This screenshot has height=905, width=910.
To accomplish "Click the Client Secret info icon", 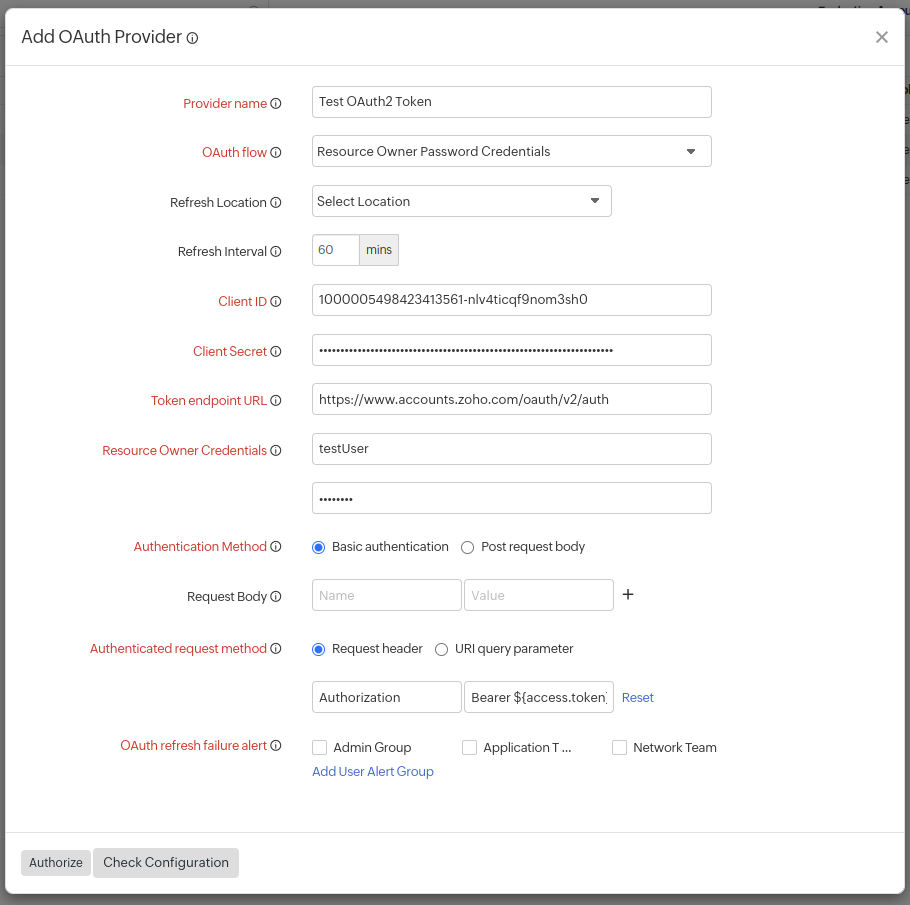I will point(278,351).
